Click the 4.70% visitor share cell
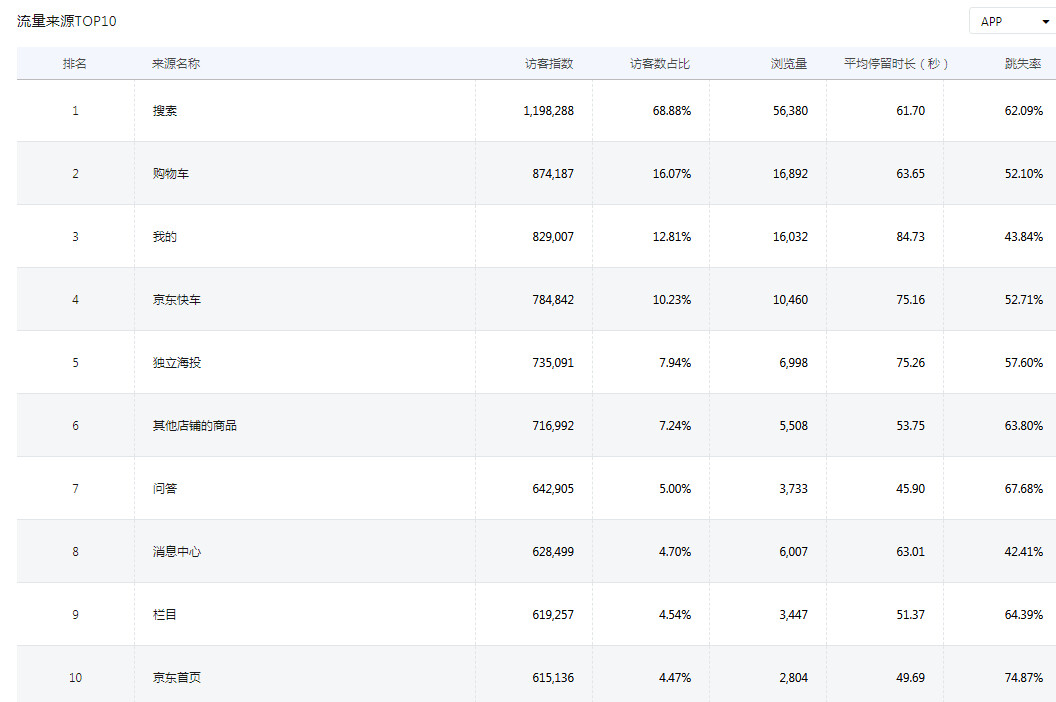 [675, 552]
